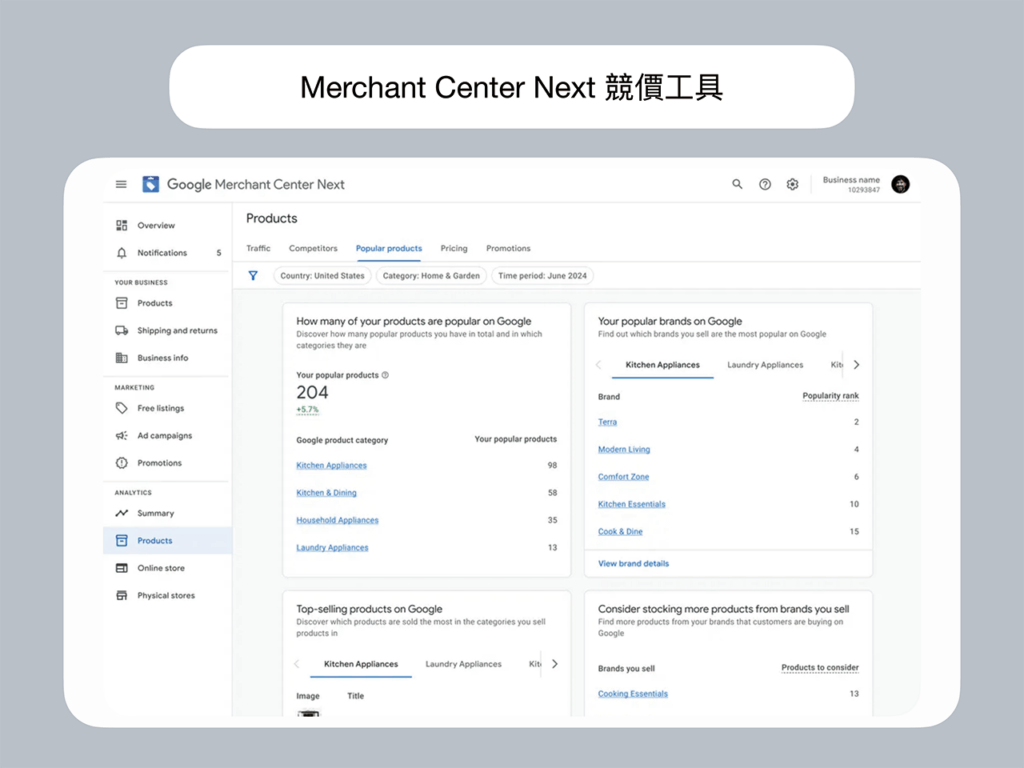Click the Shipping and returns truck icon
This screenshot has height=768, width=1024.
click(121, 330)
